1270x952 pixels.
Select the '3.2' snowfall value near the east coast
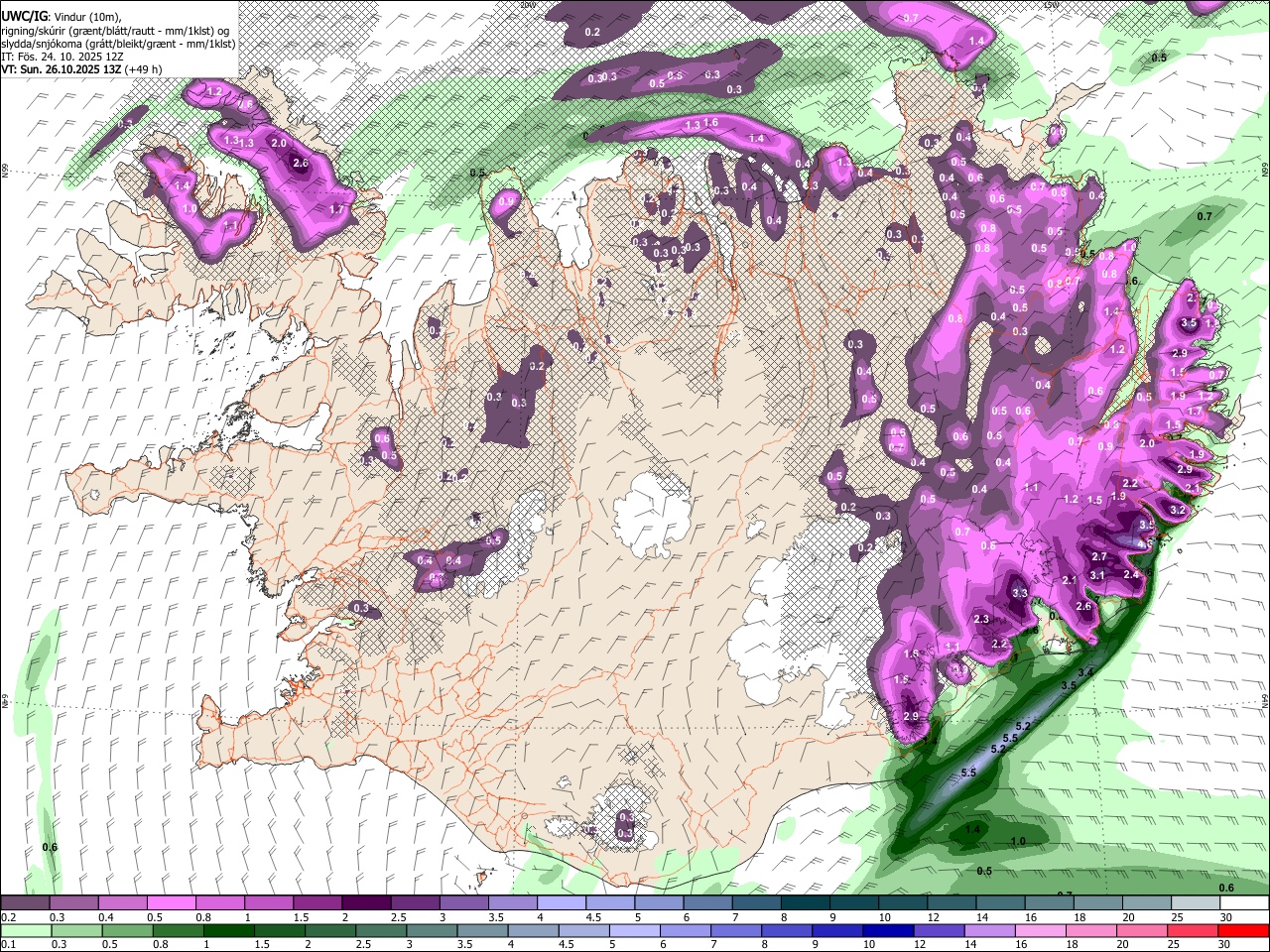[x=1178, y=510]
